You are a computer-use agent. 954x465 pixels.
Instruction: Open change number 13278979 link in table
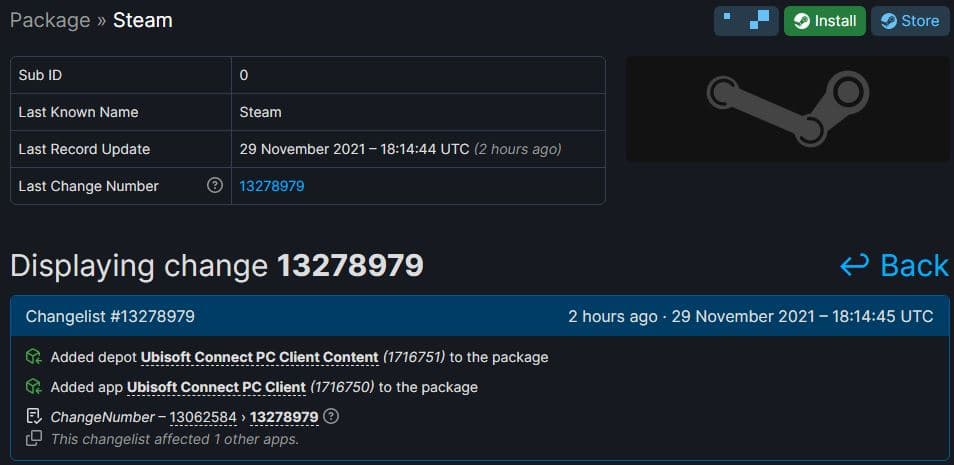pos(272,186)
